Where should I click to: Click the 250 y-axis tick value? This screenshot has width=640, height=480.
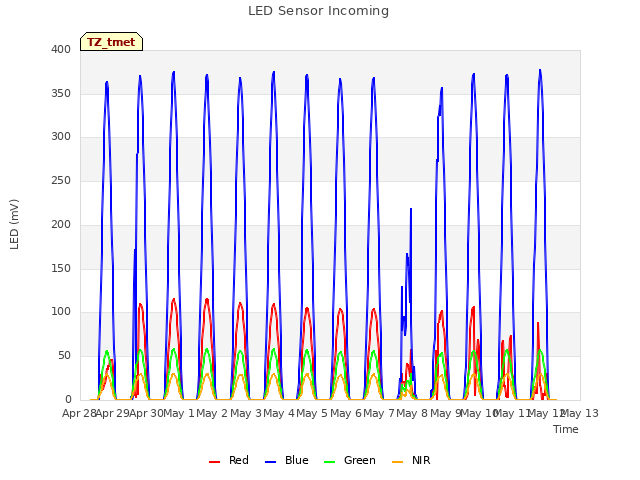61,180
